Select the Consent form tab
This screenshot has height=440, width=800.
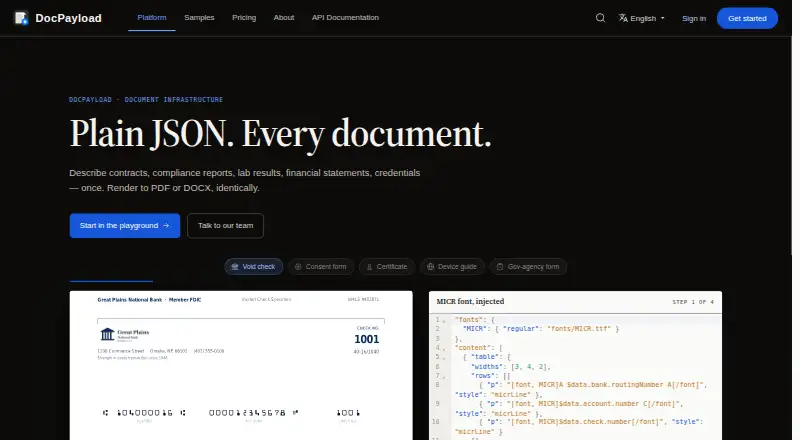(x=321, y=266)
